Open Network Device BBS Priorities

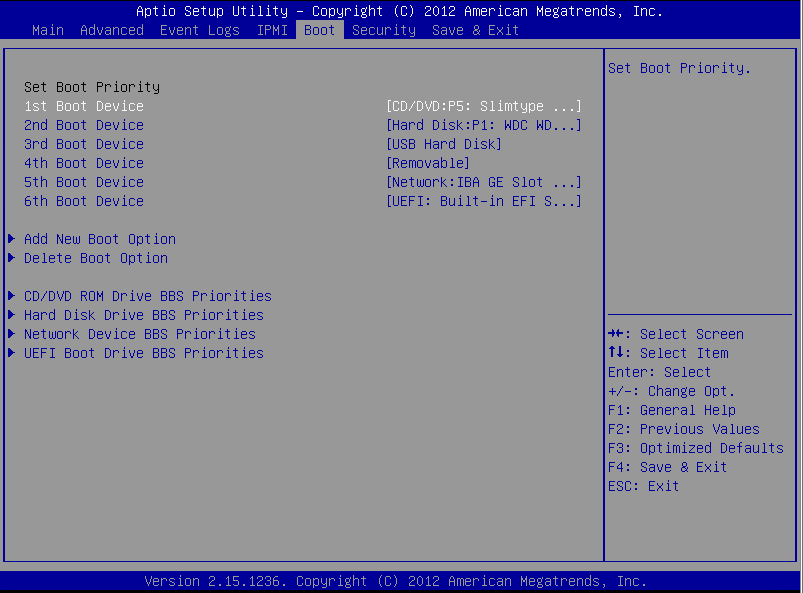139,334
